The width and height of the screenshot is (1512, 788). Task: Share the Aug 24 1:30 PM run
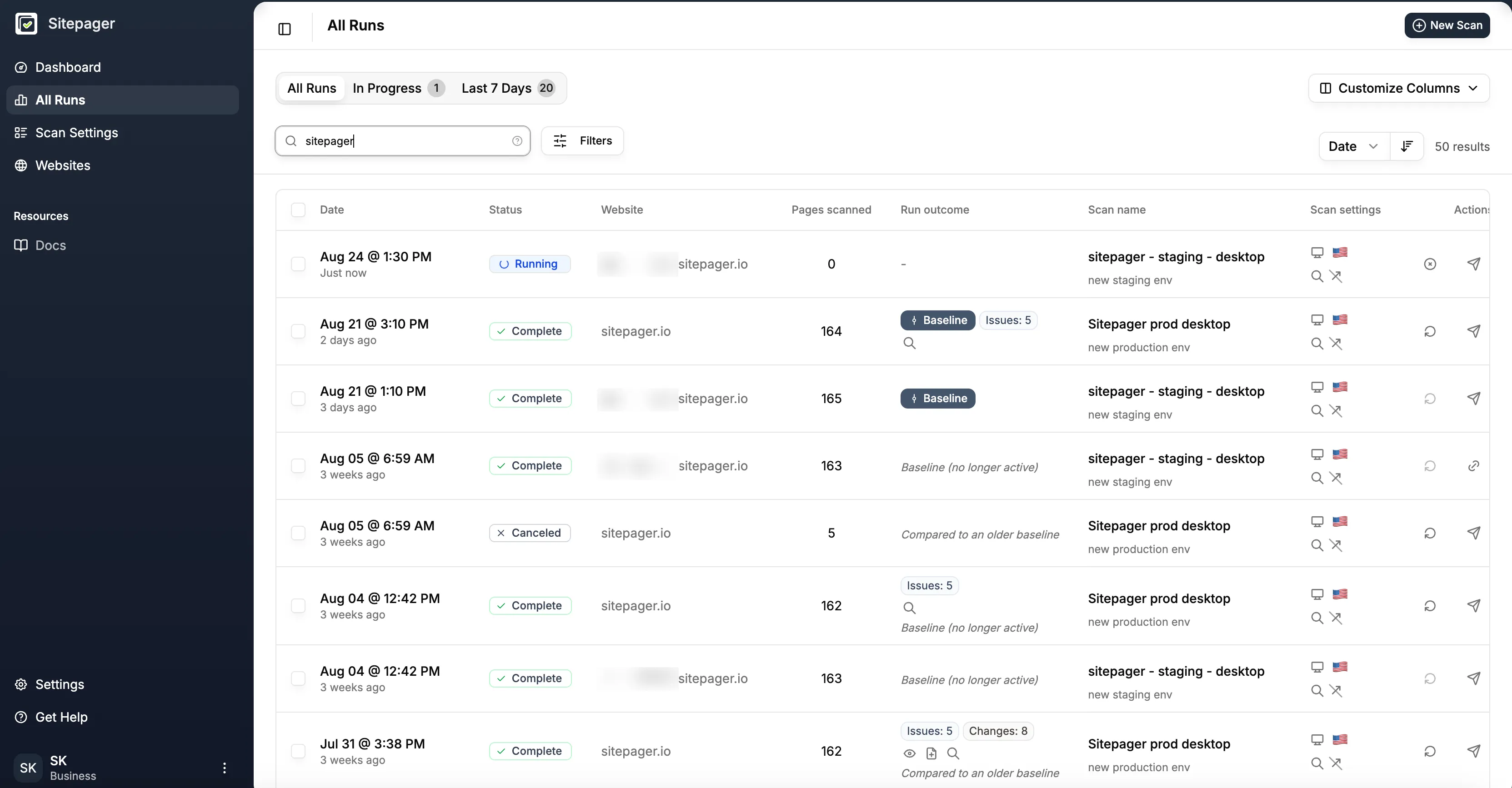point(1473,264)
